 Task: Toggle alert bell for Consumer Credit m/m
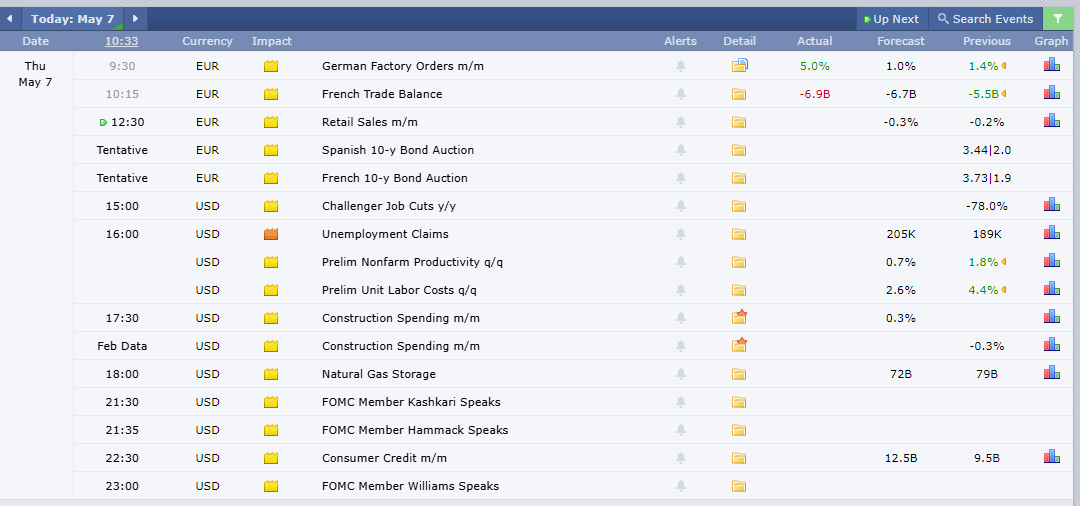pos(681,458)
